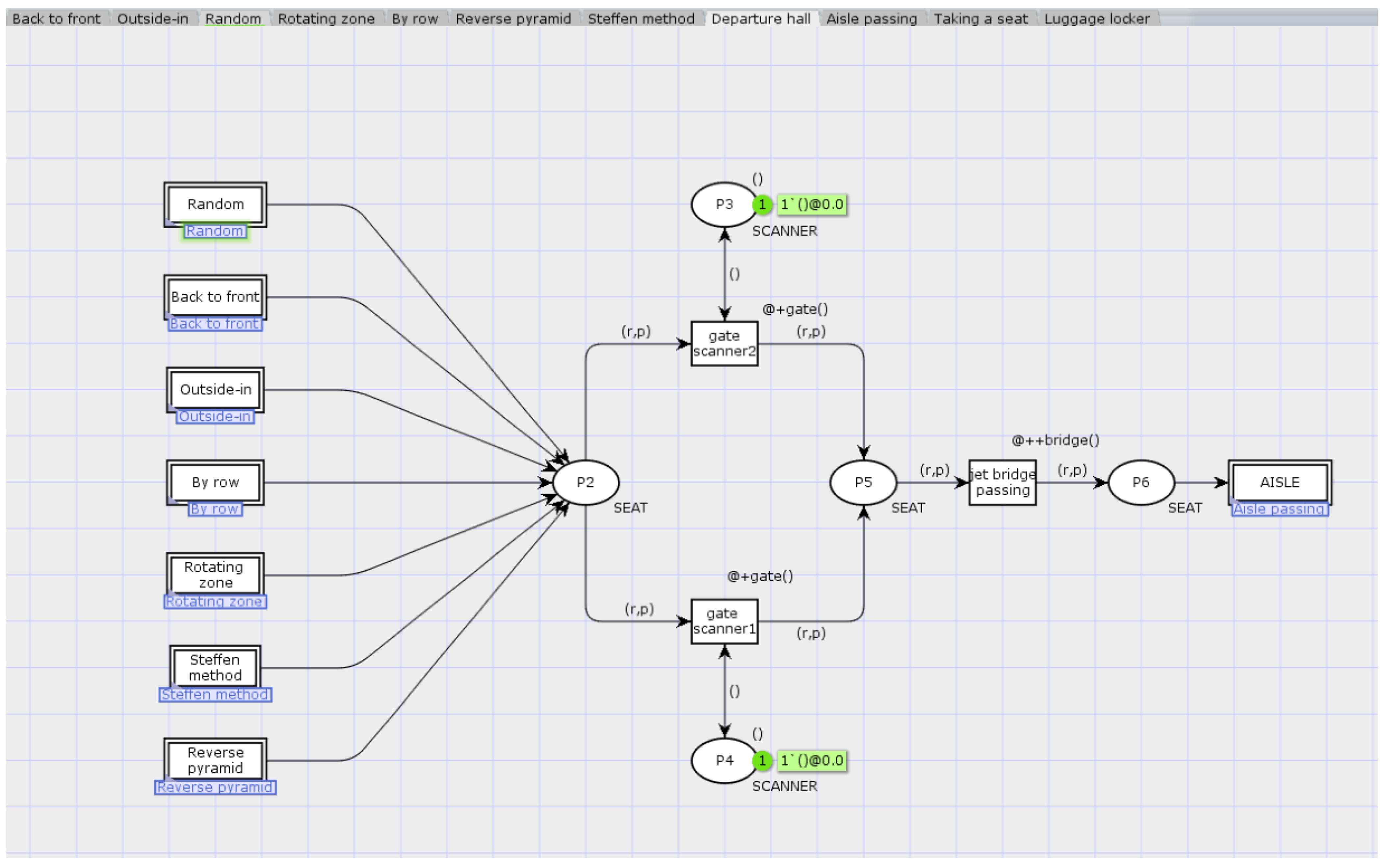Click the SEAT type label under P6

click(1185, 508)
